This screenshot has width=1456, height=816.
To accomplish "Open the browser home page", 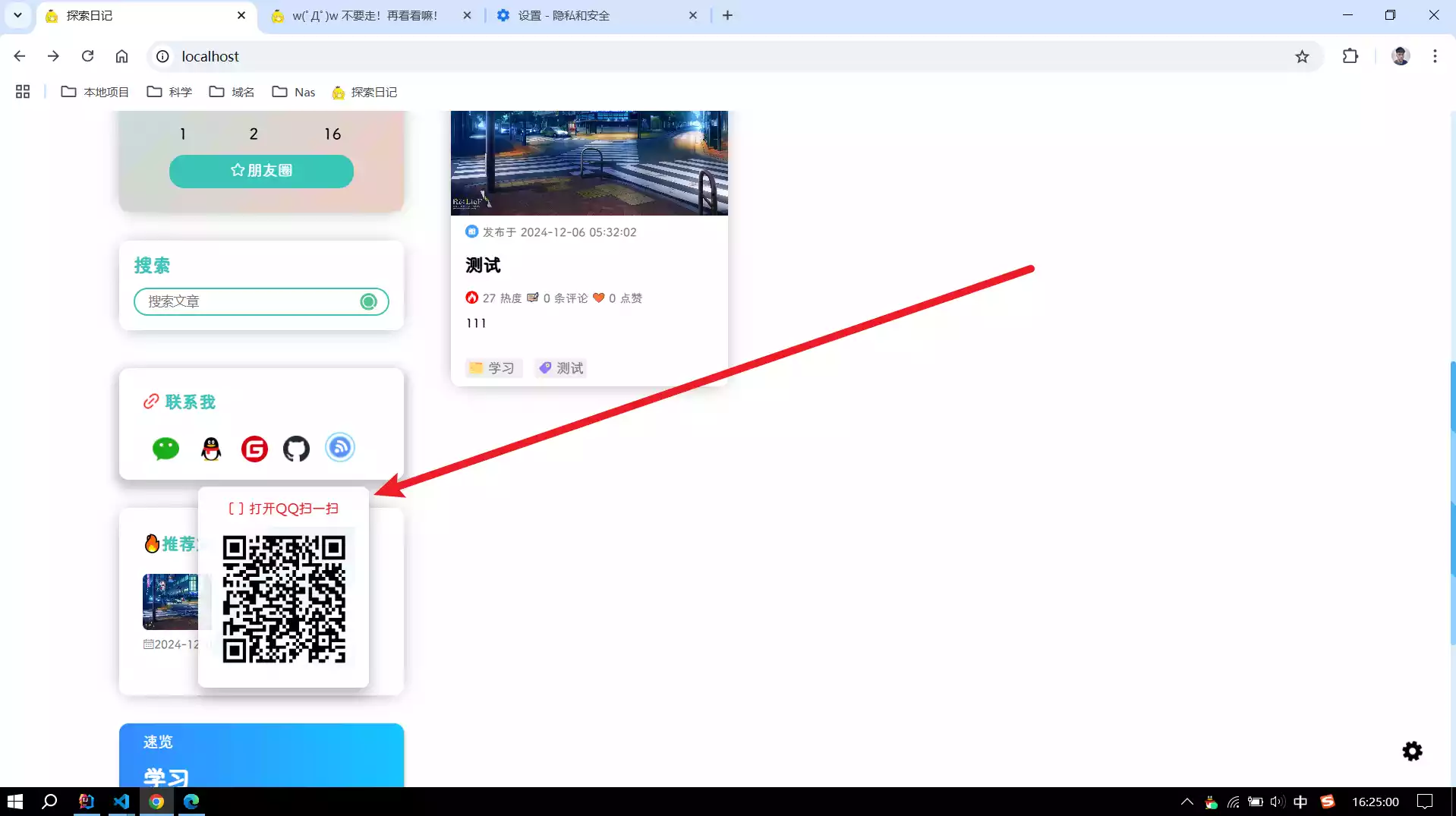I will (121, 56).
